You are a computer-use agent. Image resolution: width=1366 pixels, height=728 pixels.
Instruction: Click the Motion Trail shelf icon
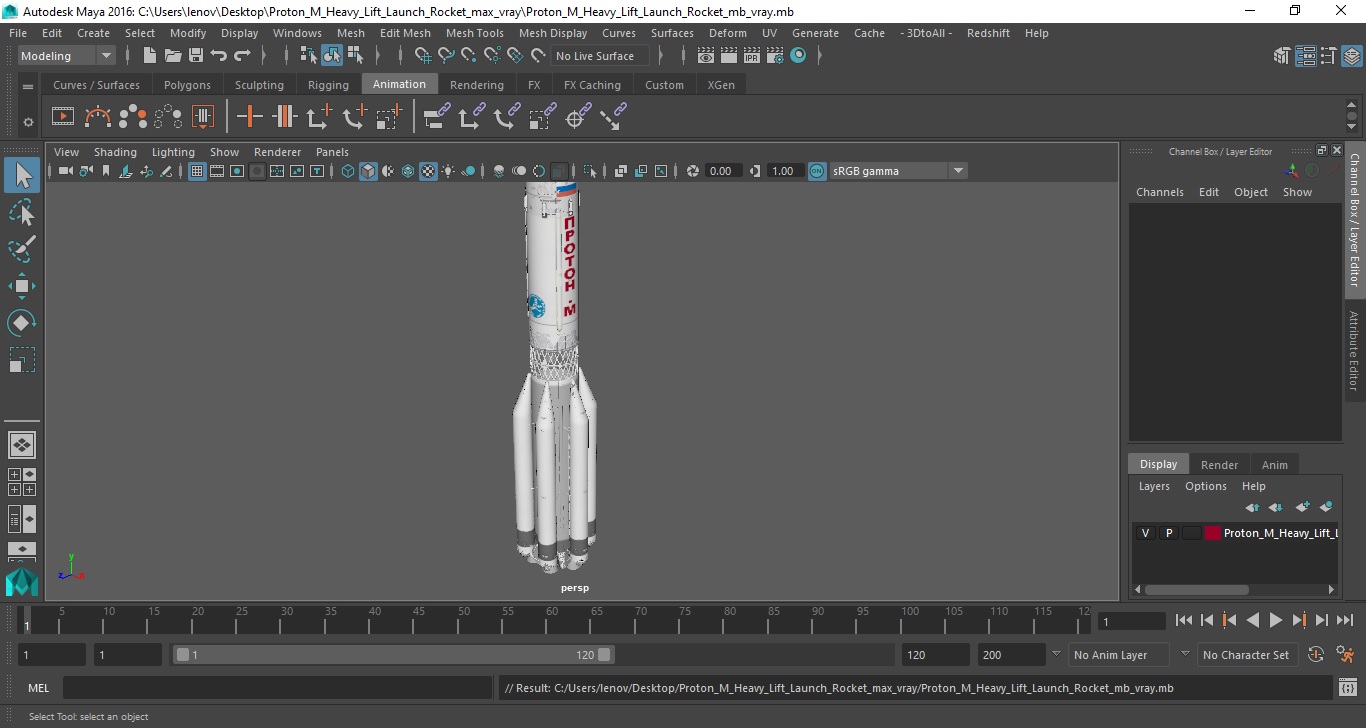[98, 117]
